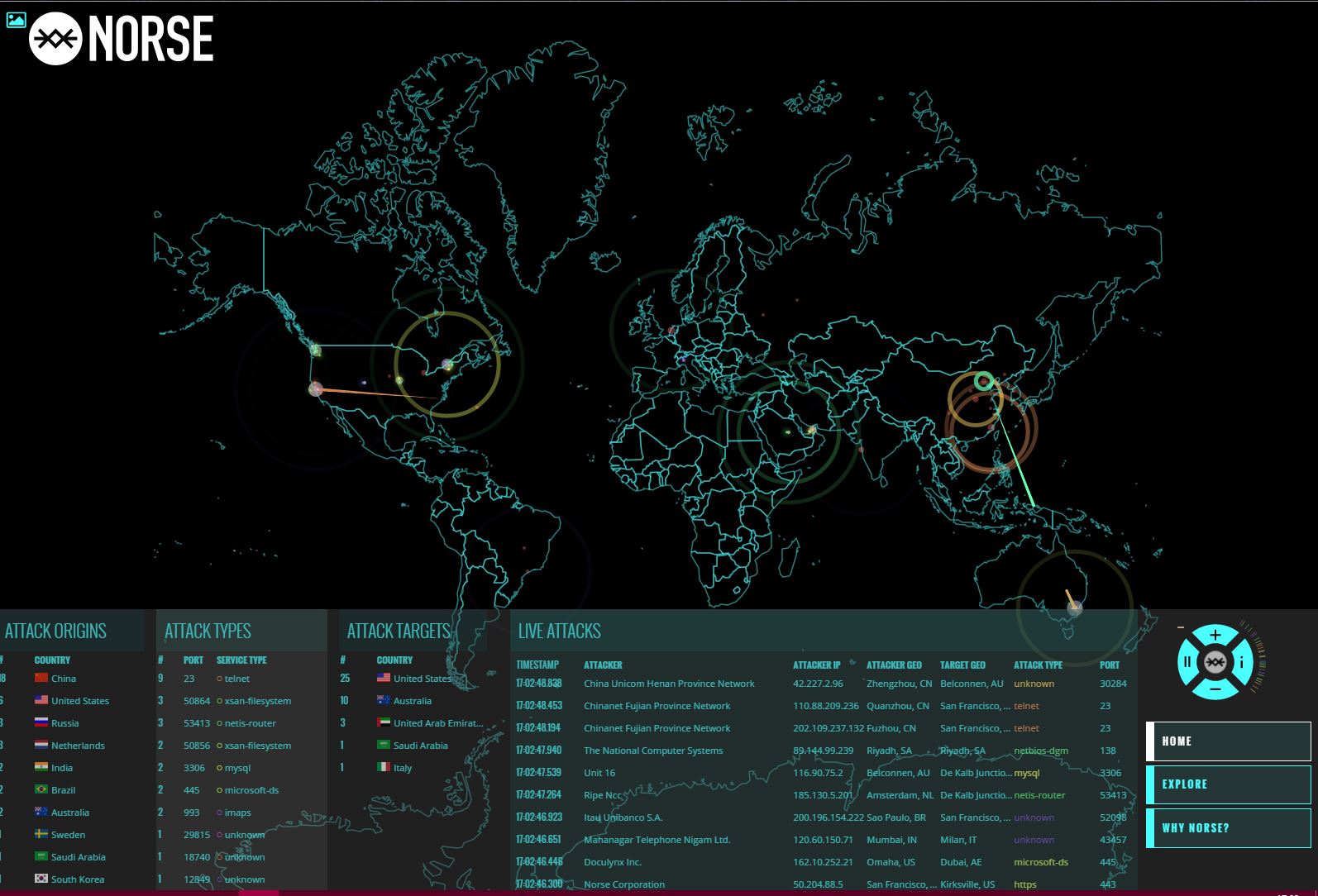Image resolution: width=1318 pixels, height=896 pixels.
Task: Click the Norse logo at the top
Action: [x=122, y=39]
